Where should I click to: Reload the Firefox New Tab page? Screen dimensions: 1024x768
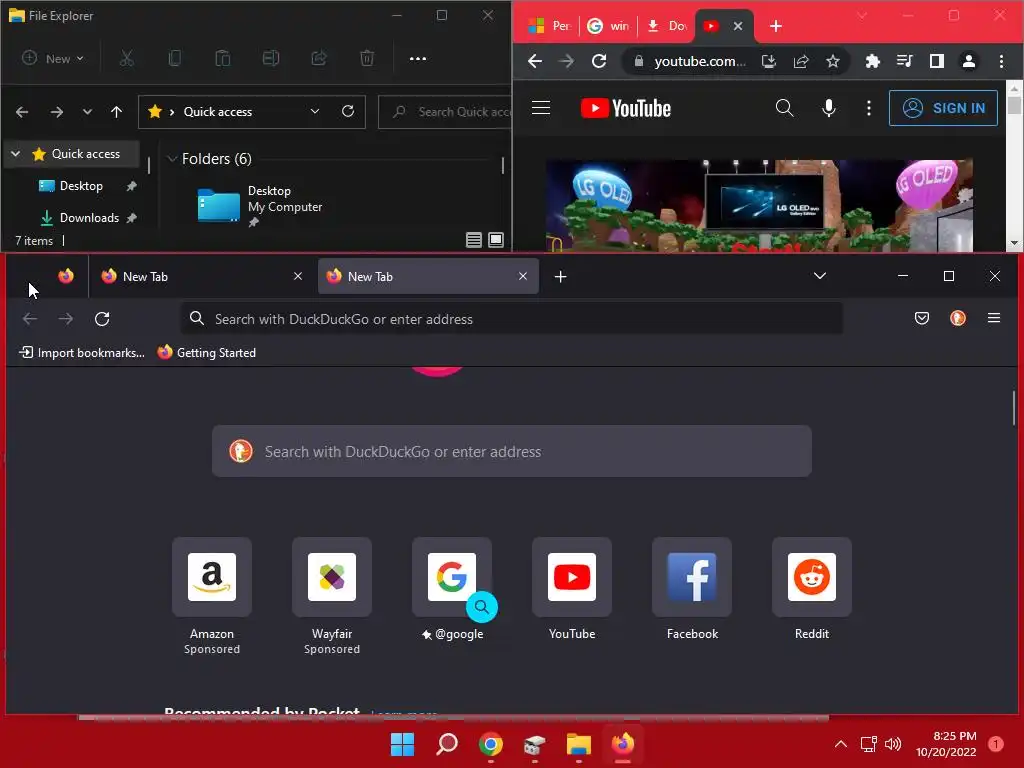click(x=102, y=319)
